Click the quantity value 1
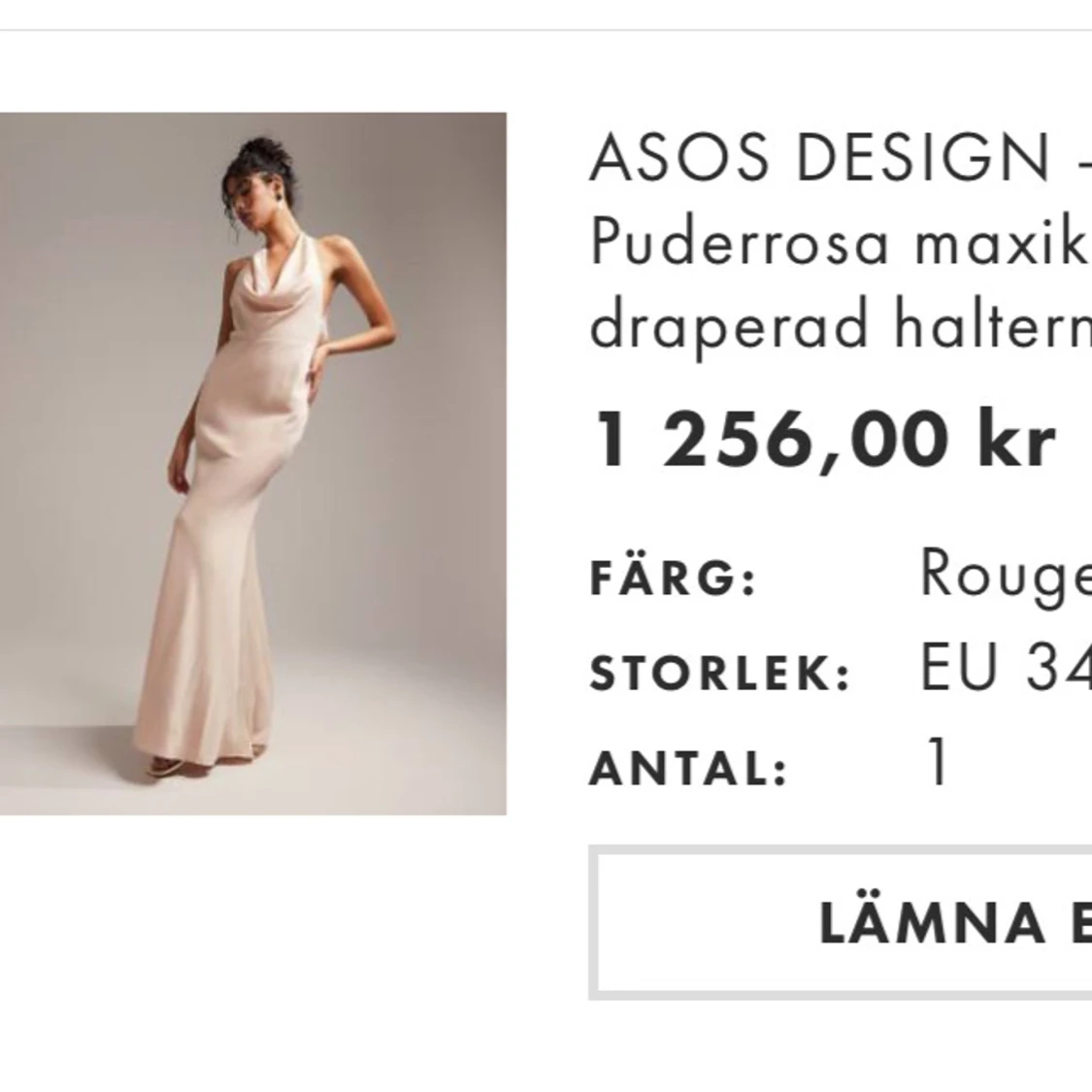 [x=938, y=761]
